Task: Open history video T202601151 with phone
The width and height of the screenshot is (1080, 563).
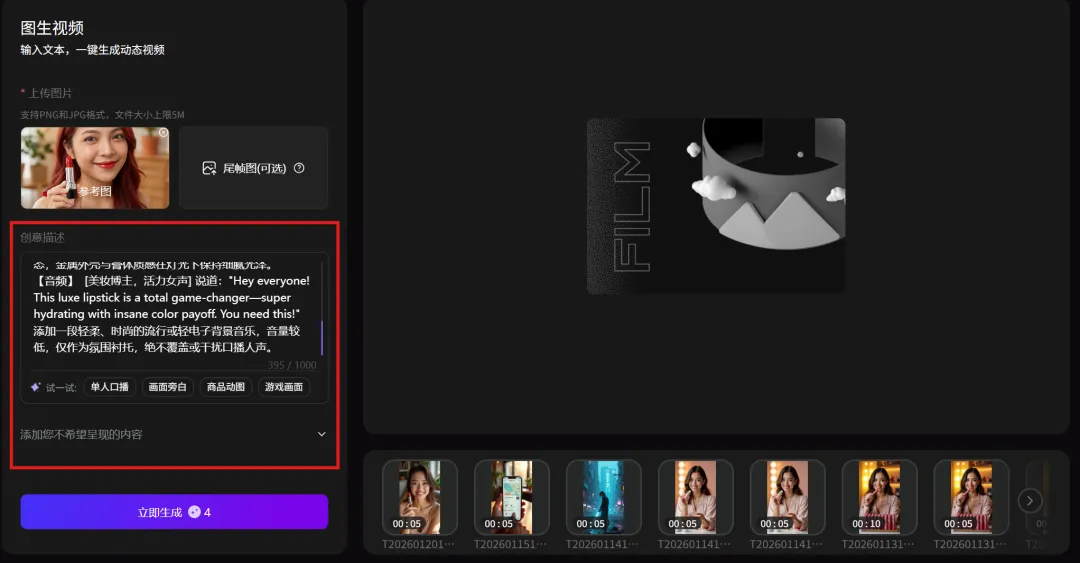Action: tap(511, 498)
